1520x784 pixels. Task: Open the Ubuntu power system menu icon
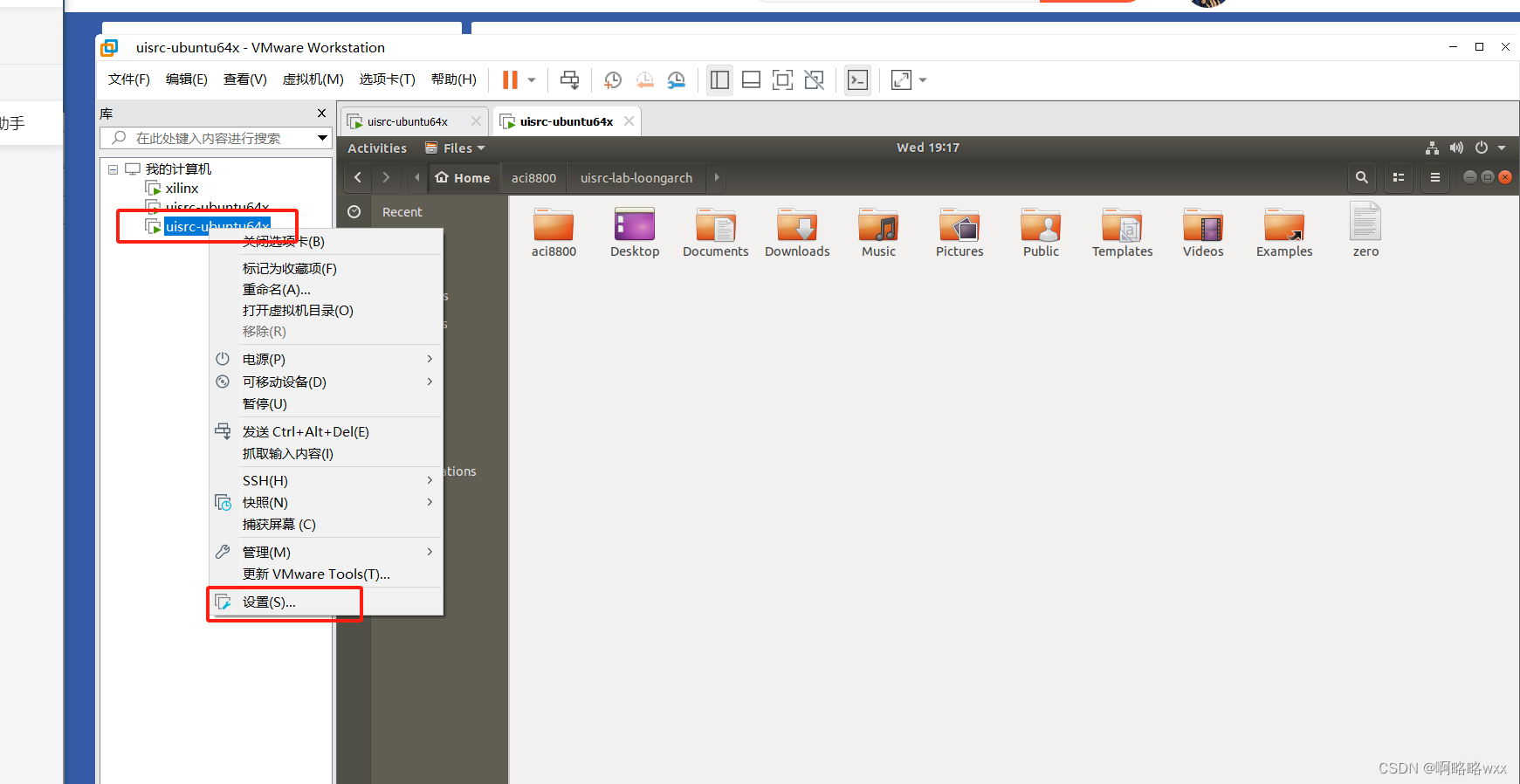pos(1482,148)
